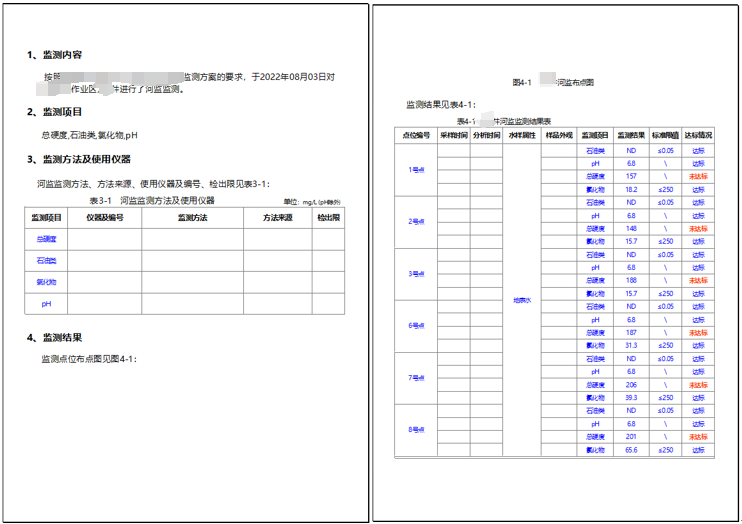Click the 采样时间 column header
The image size is (742, 524).
(x=453, y=134)
